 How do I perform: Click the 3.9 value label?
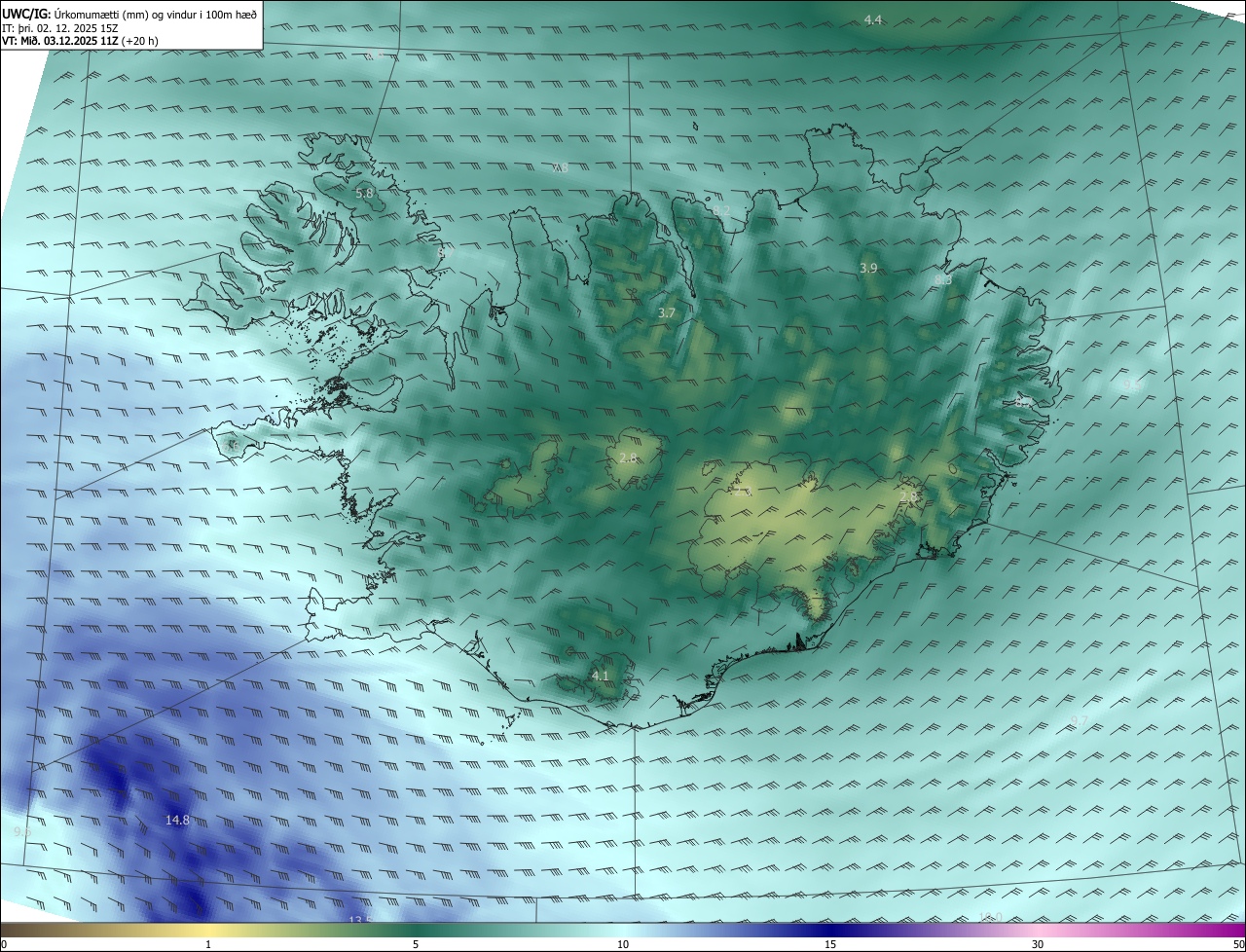click(868, 268)
